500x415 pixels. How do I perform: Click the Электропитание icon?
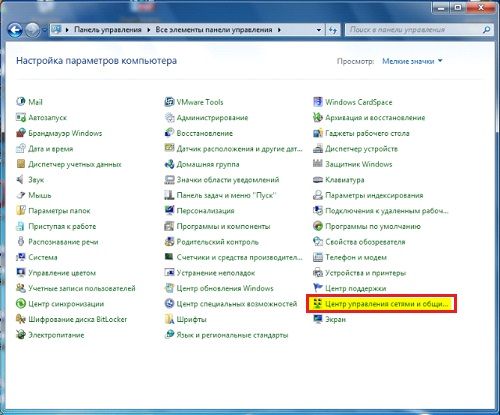tap(21, 335)
